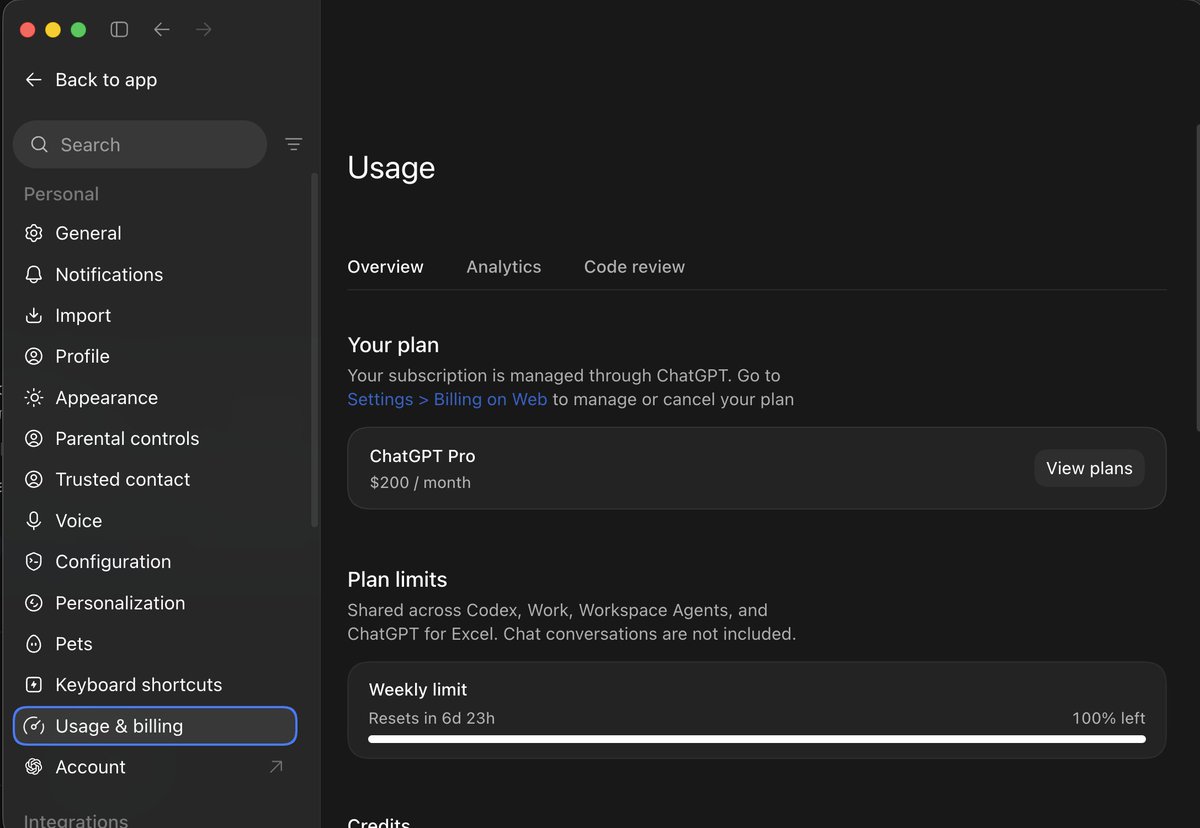Open General settings
The image size is (1200, 828).
(x=155, y=233)
